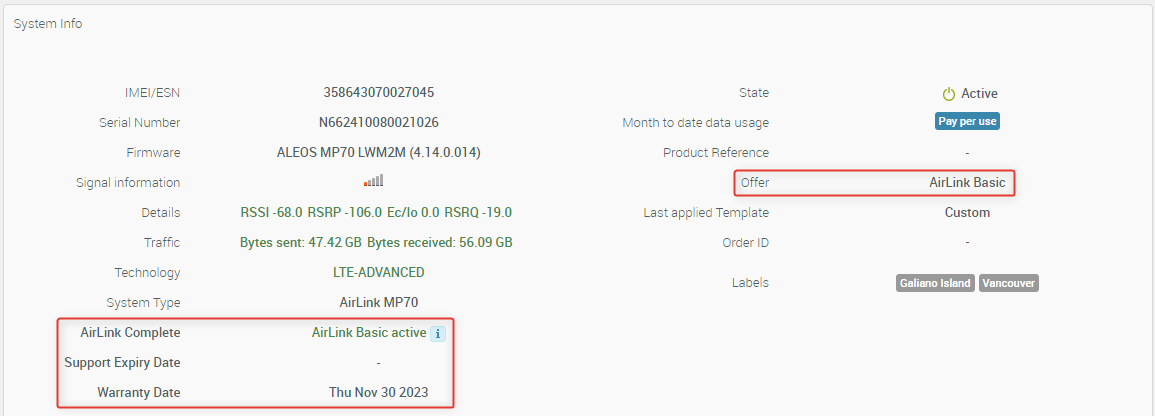Click the AirLink Basic active status link
This screenshot has height=416, width=1155.
click(369, 333)
